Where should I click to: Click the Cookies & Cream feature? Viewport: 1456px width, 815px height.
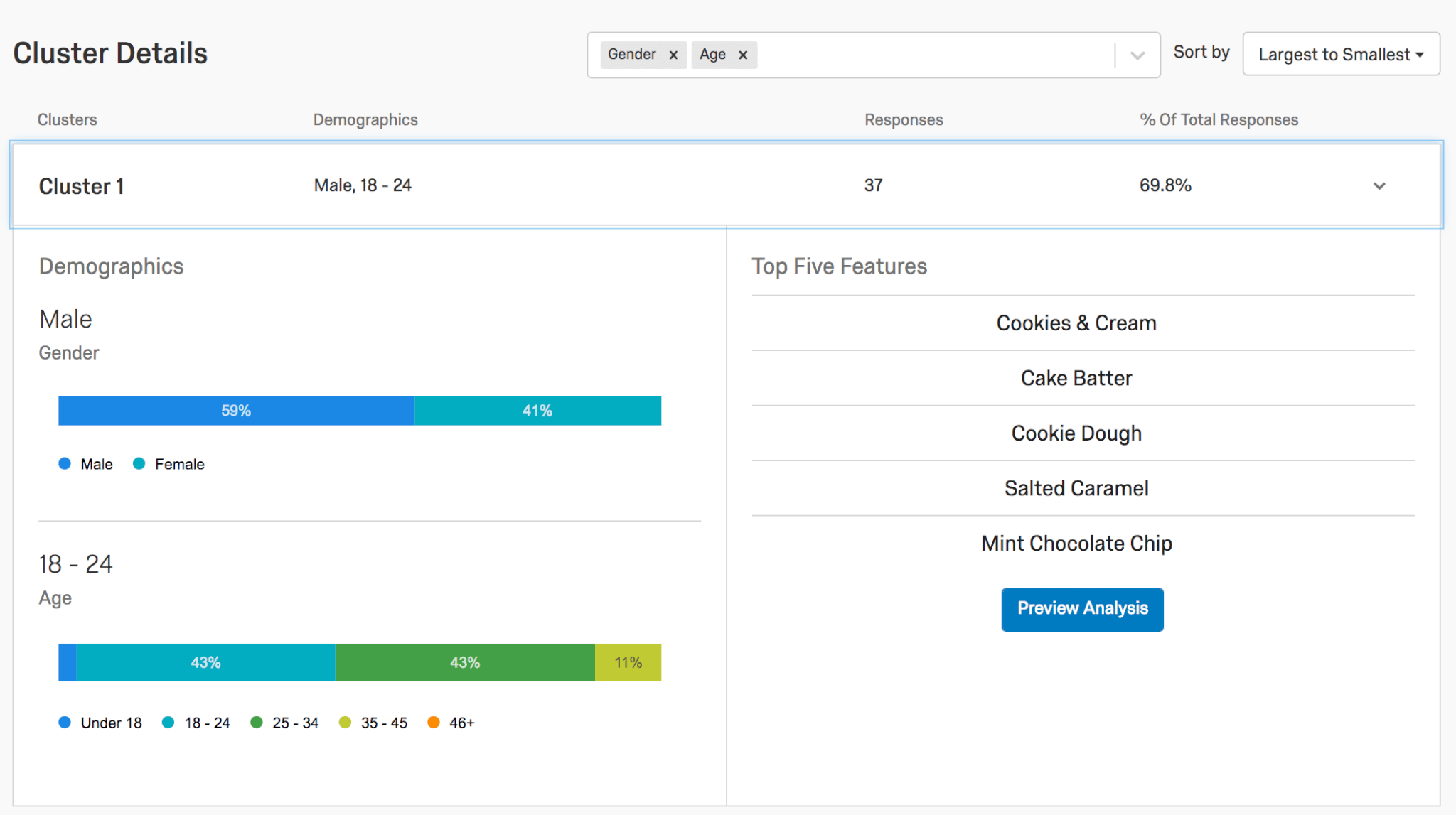1076,323
